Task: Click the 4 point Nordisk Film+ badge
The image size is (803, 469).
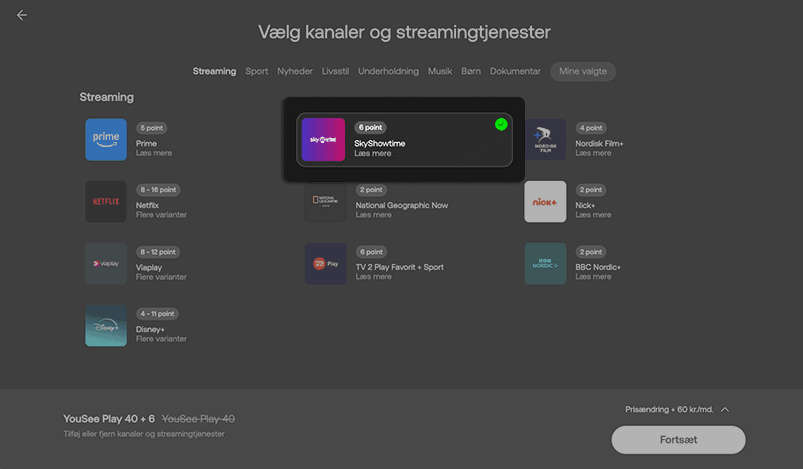Action: [591, 128]
